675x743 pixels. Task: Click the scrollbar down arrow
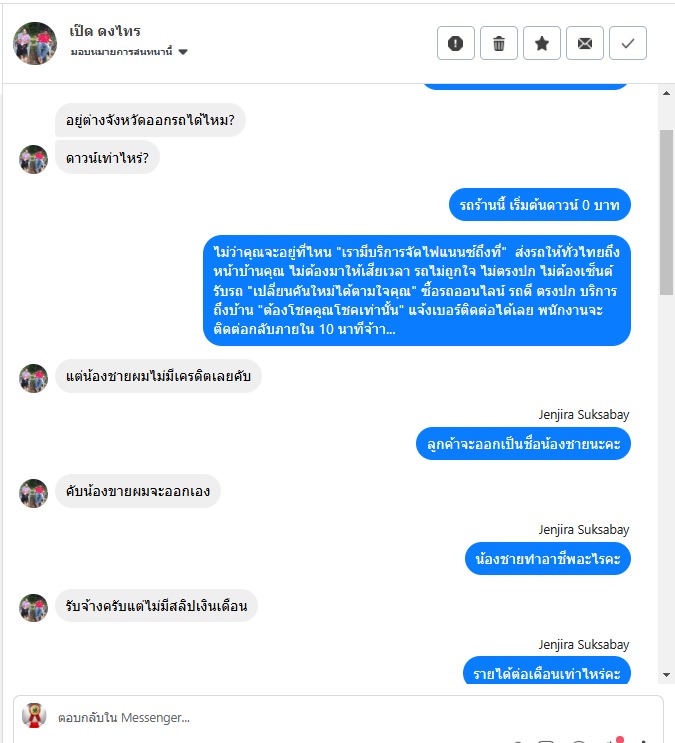pyautogui.click(x=666, y=675)
